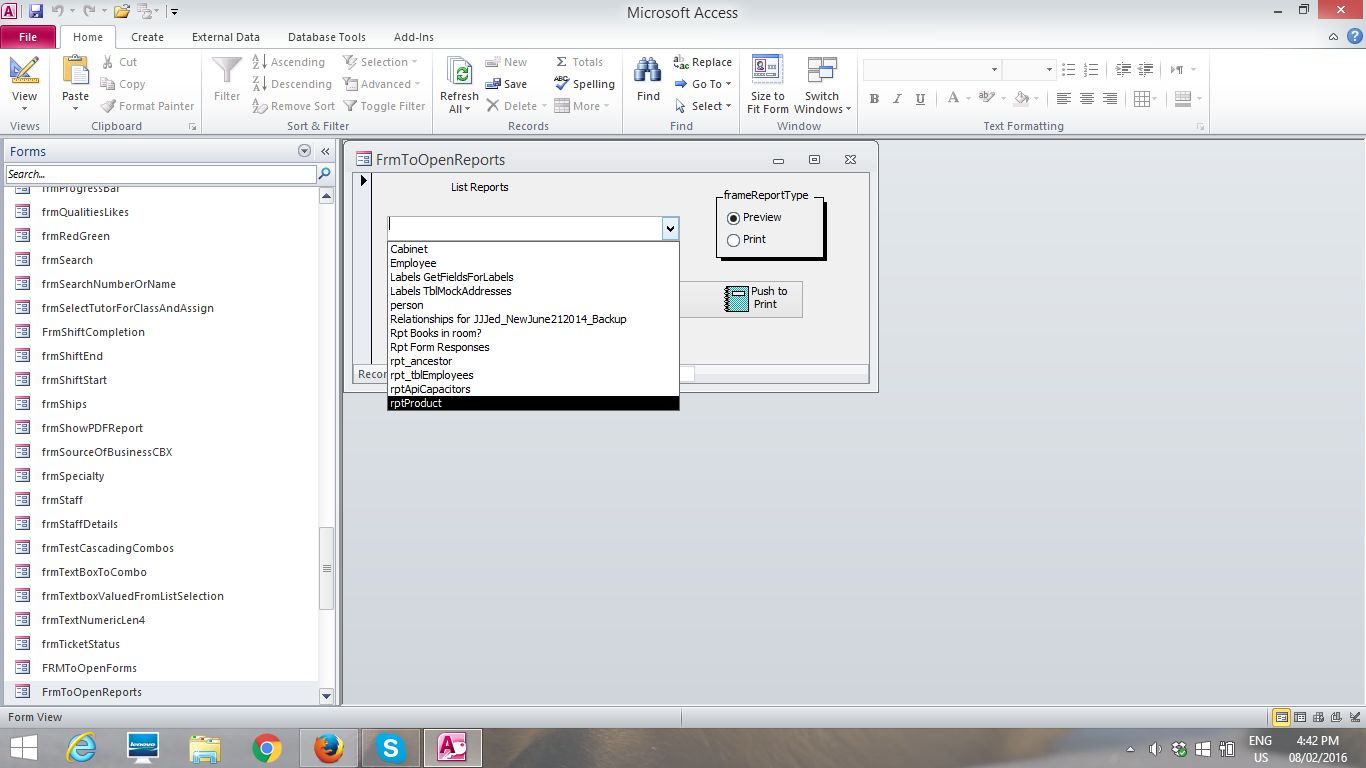This screenshot has height=768, width=1366.
Task: Choose Cabinet from the reports list
Action: (x=533, y=249)
